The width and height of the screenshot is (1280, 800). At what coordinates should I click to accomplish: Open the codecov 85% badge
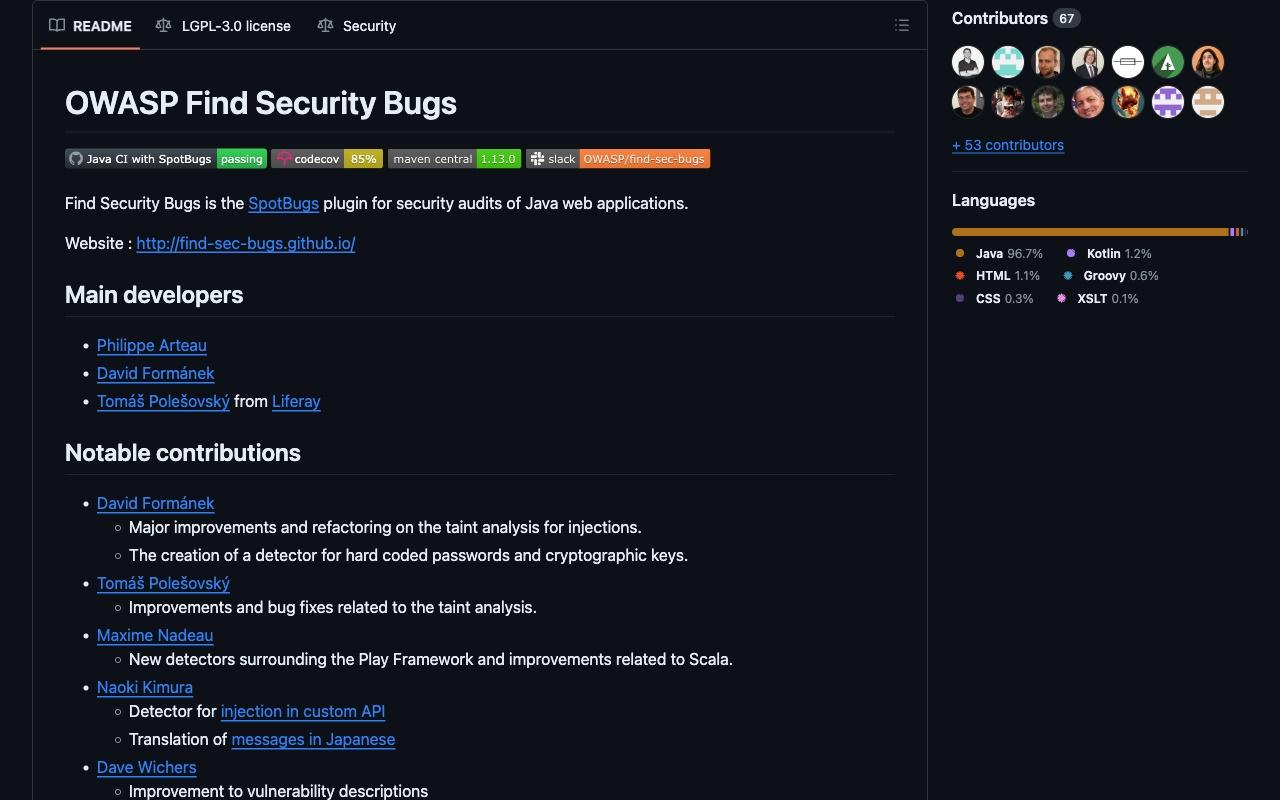coord(327,159)
